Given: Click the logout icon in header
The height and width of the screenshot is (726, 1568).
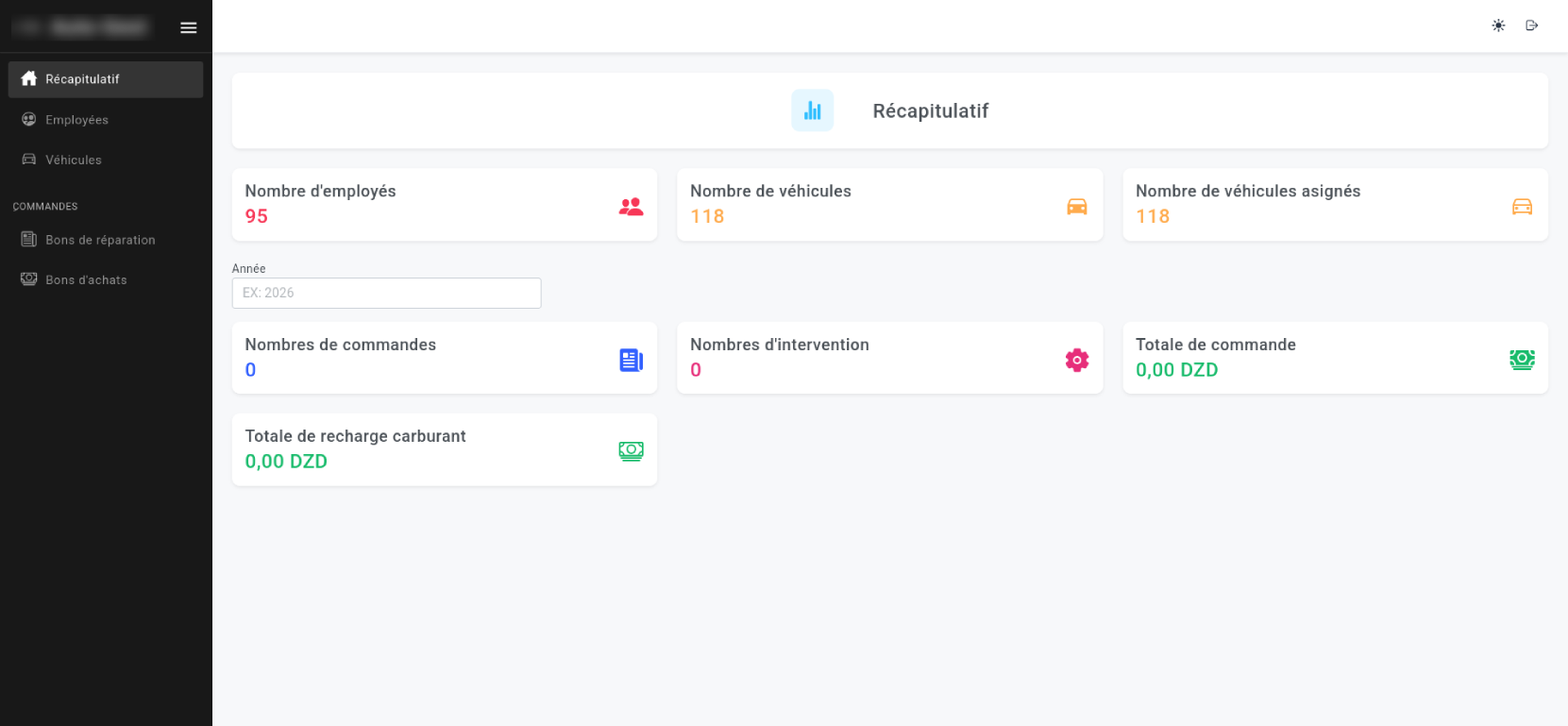Looking at the screenshot, I should pyautogui.click(x=1531, y=25).
